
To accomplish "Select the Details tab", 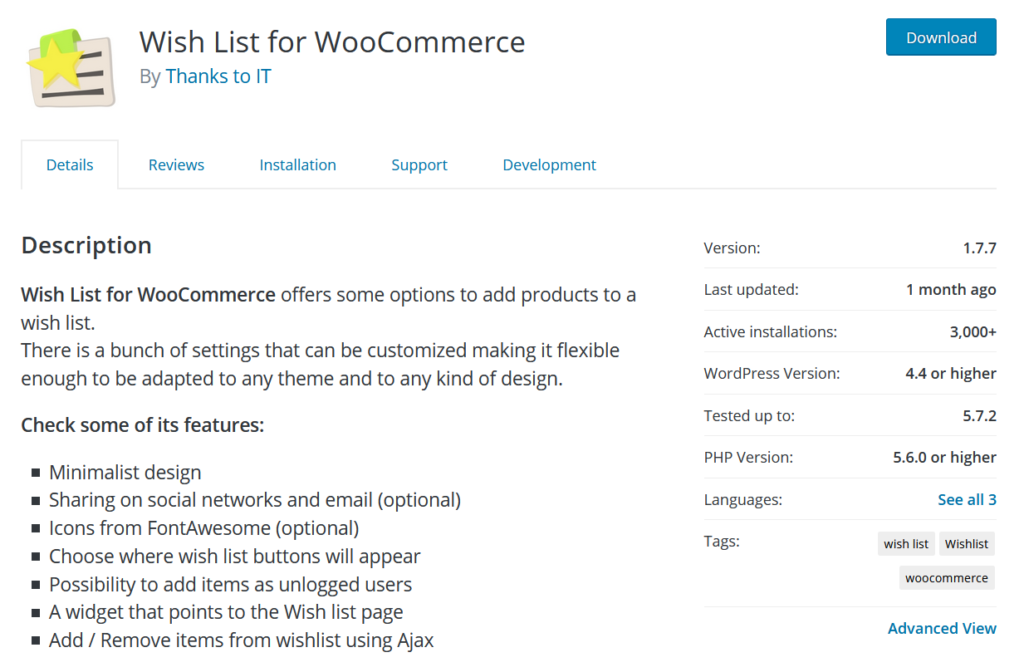I will pos(70,165).
